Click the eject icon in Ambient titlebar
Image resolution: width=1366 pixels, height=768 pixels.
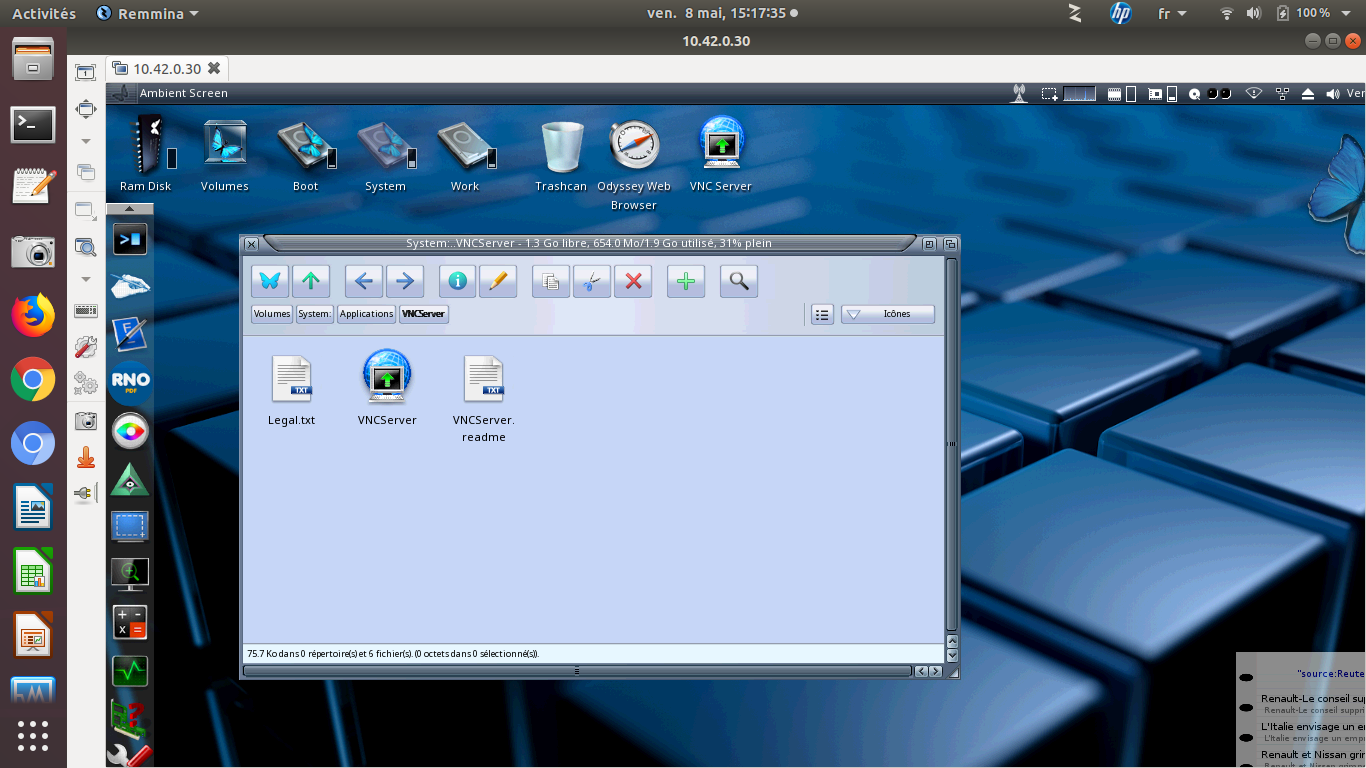pyautogui.click(x=1308, y=93)
